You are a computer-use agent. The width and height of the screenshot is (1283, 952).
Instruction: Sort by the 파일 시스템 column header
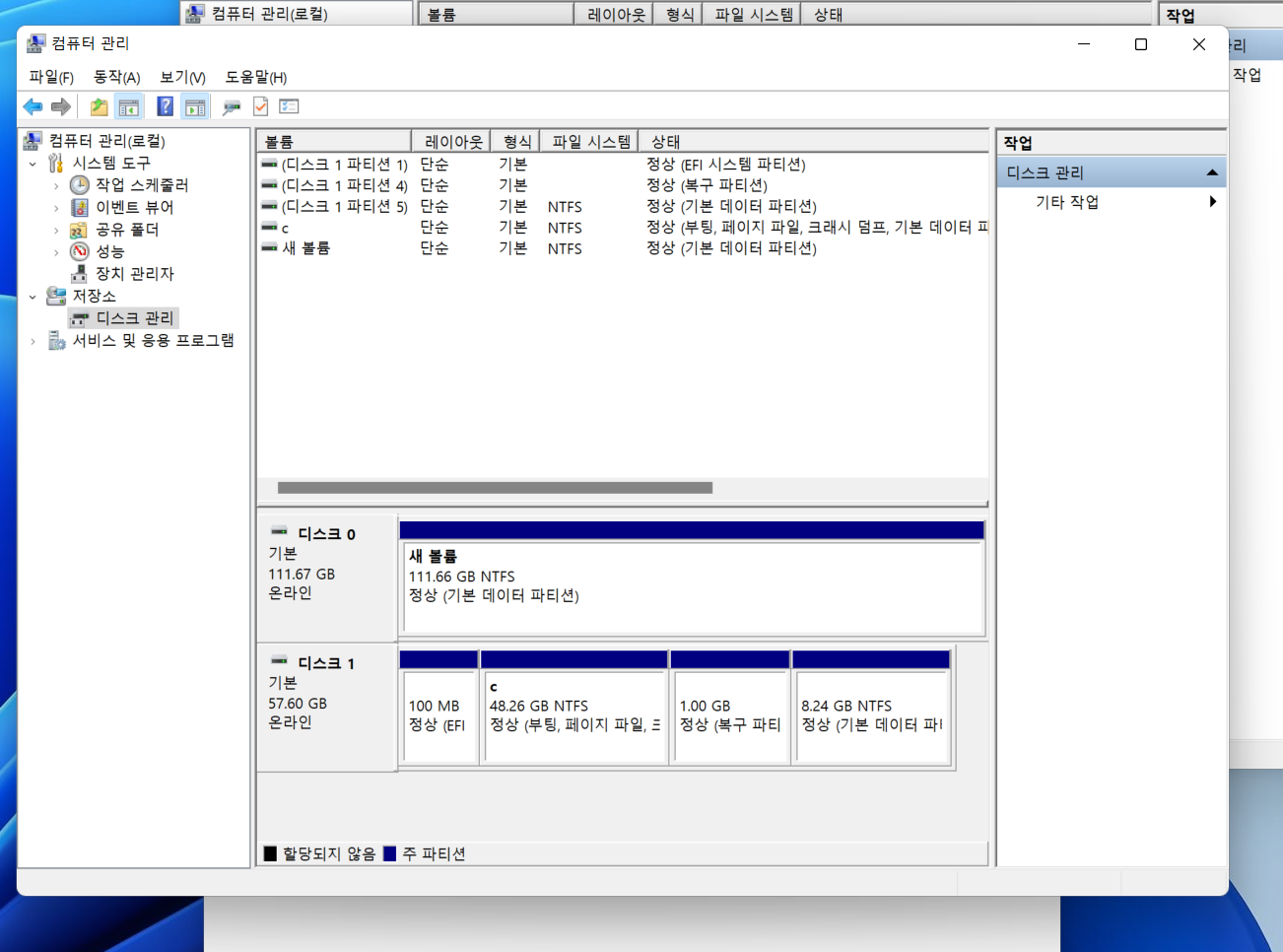coord(589,141)
